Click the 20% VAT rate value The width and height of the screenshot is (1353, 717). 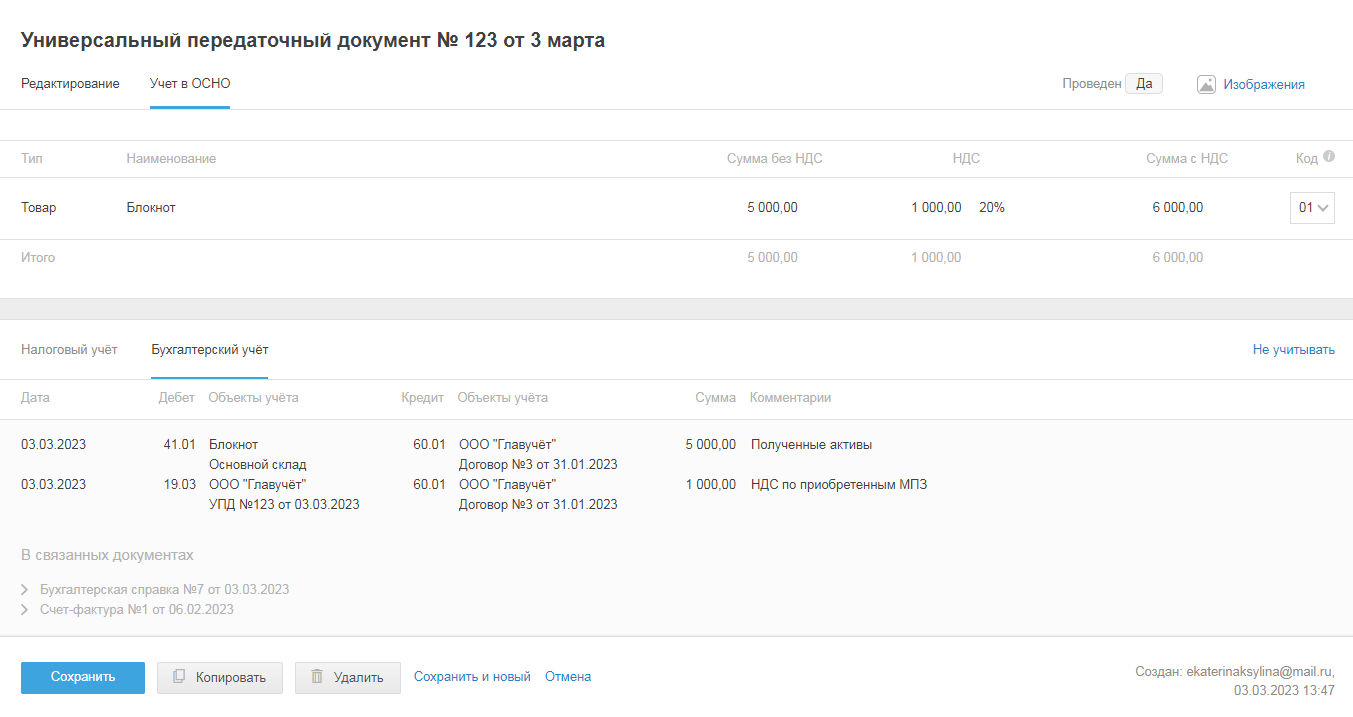[992, 208]
